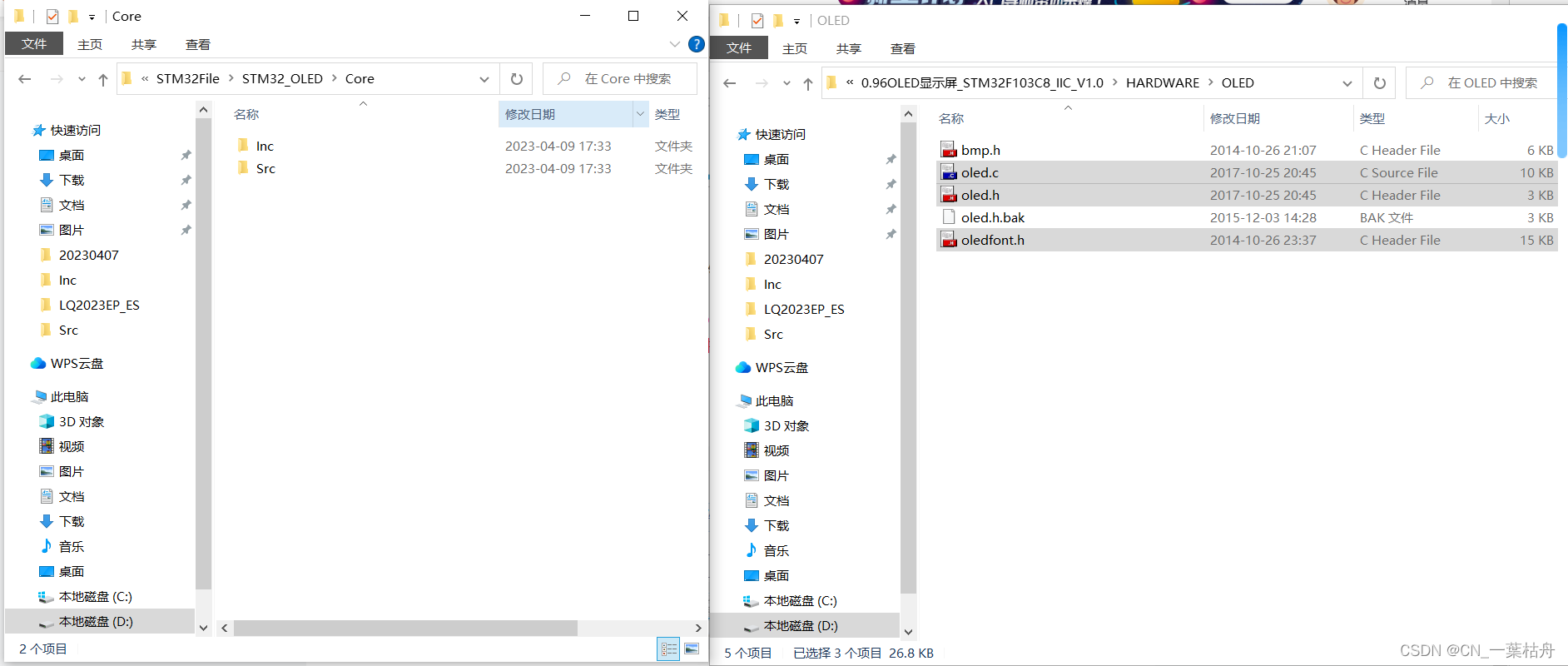Click STM32File breadcrumb in Core address bar

click(188, 78)
